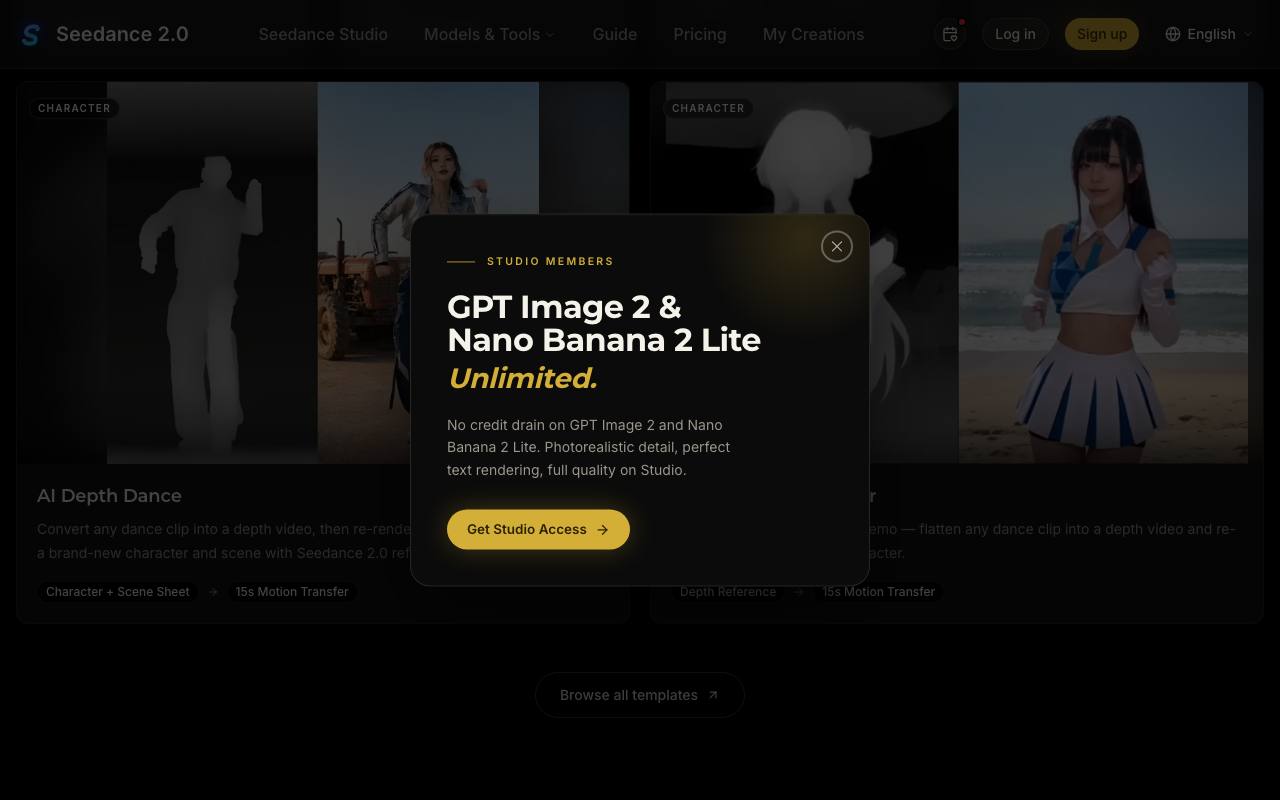Click the Sign up button
This screenshot has width=1280, height=800.
(x=1102, y=34)
